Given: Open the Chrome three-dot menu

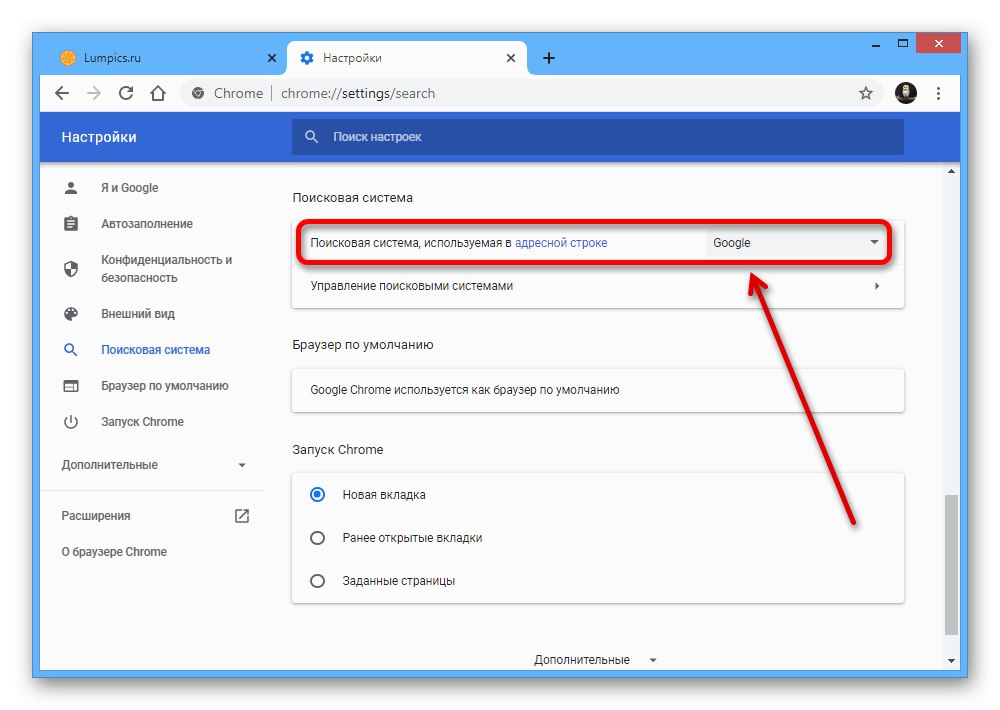Looking at the screenshot, I should pyautogui.click(x=938, y=93).
